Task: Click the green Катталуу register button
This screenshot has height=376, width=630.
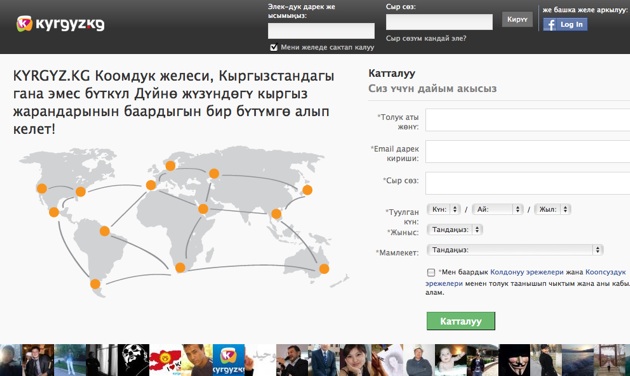Action: pos(461,321)
